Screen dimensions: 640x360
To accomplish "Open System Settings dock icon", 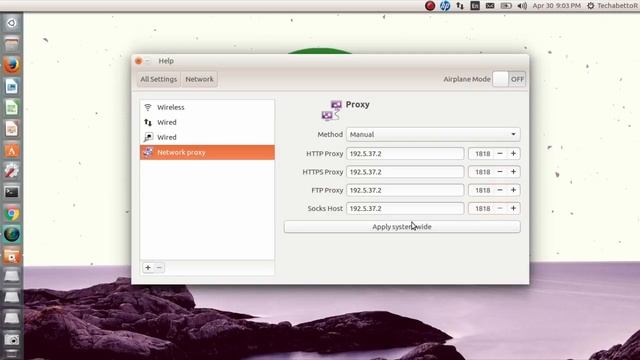I will (x=11, y=171).
